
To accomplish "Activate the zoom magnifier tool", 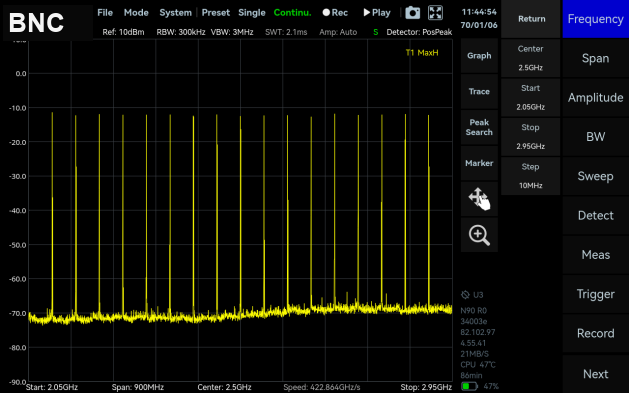I will tap(479, 235).
